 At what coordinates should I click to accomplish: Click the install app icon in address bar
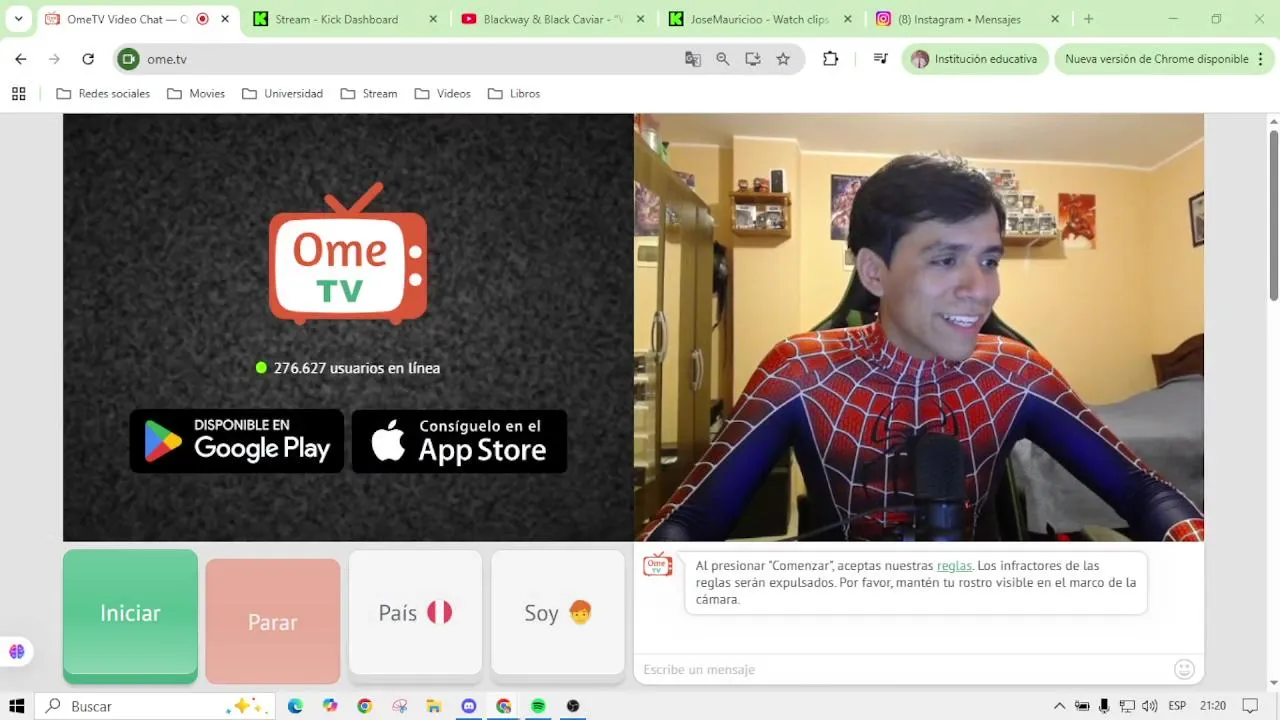(753, 59)
